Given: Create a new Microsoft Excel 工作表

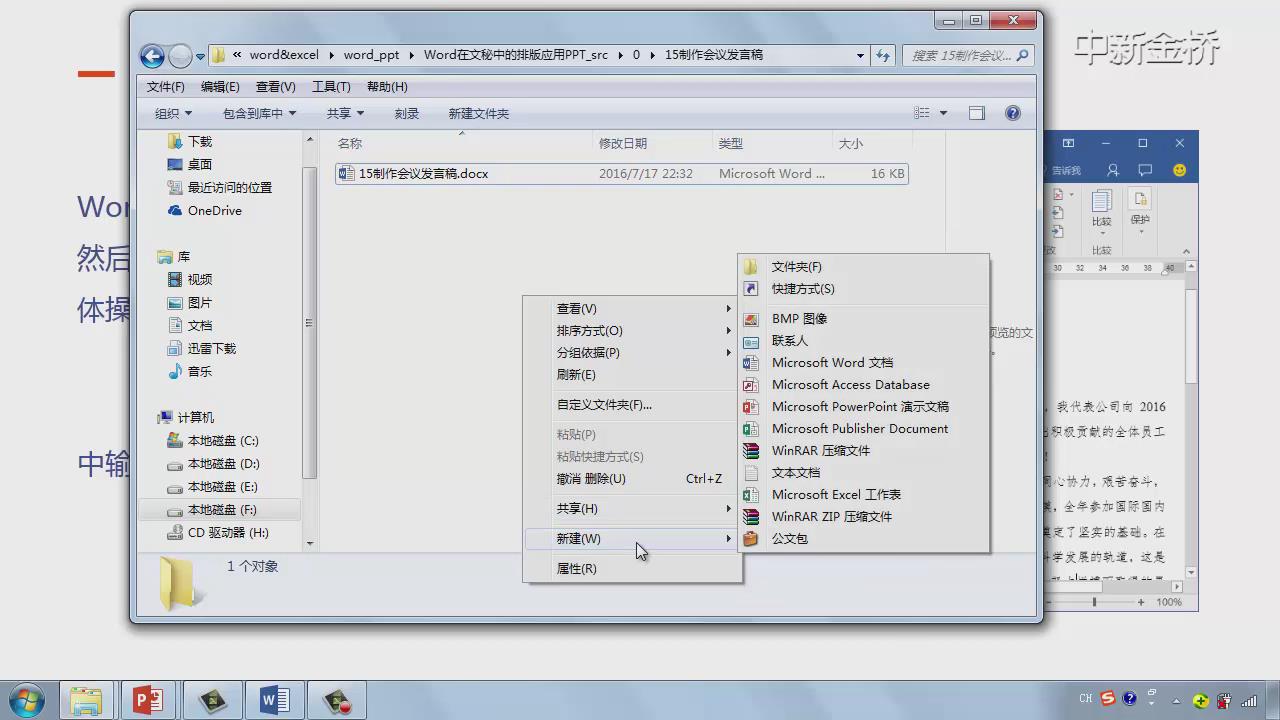Looking at the screenshot, I should click(864, 494).
